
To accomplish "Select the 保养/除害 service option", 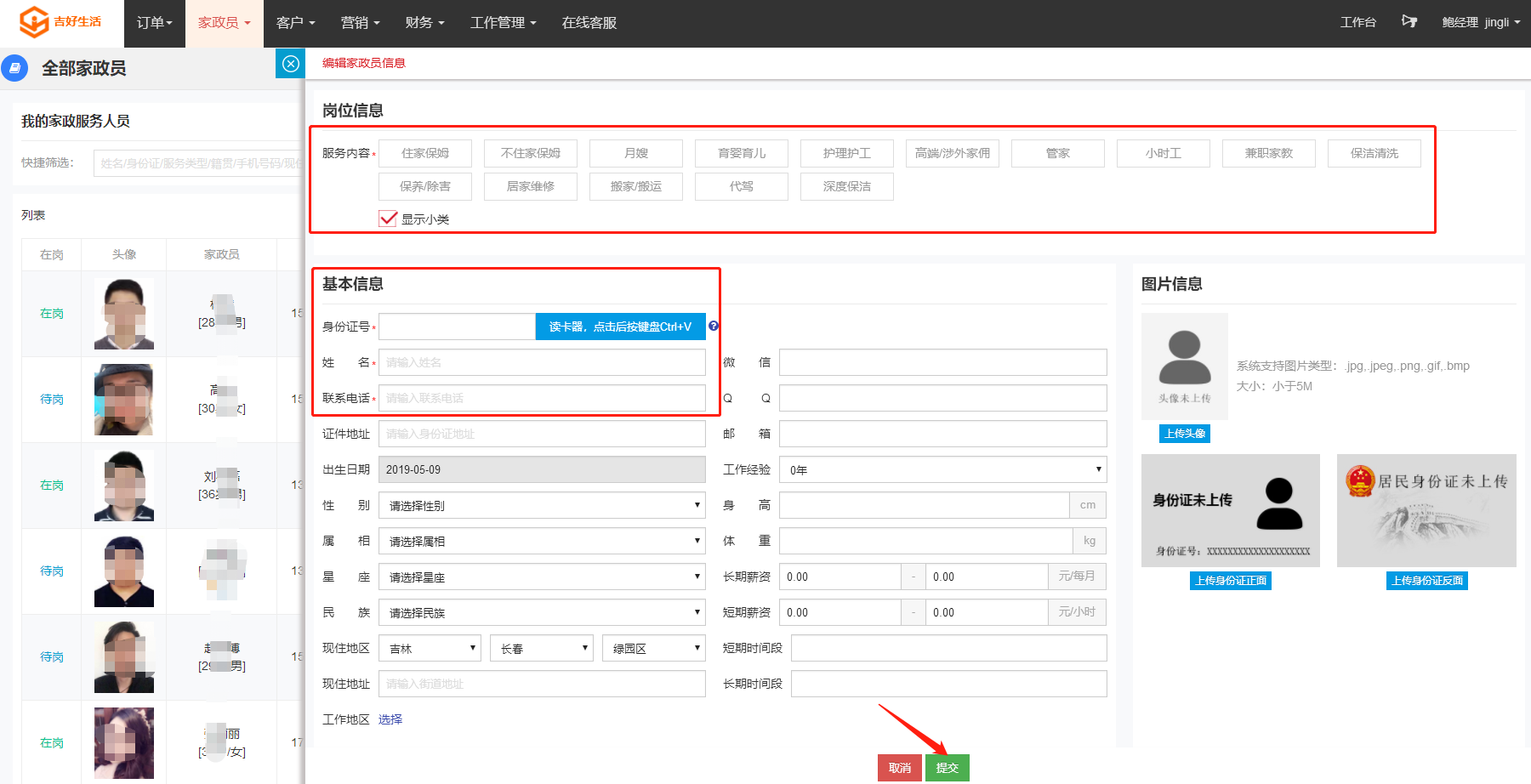I will (x=425, y=186).
